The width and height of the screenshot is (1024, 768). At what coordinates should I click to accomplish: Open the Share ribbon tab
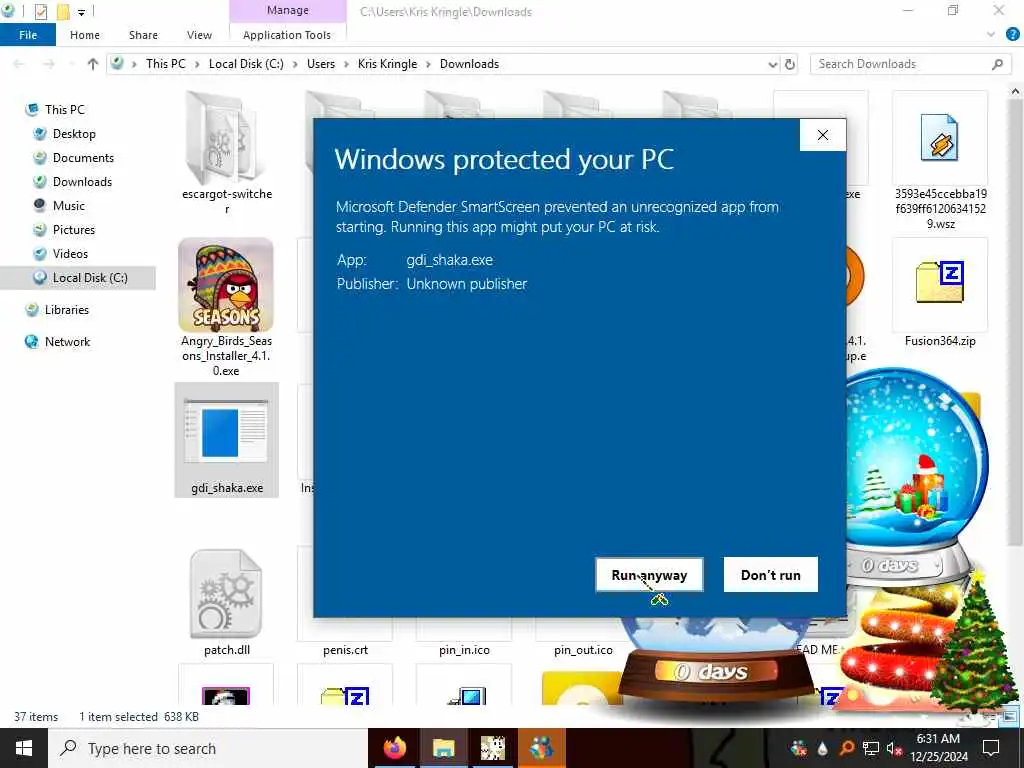[x=143, y=35]
